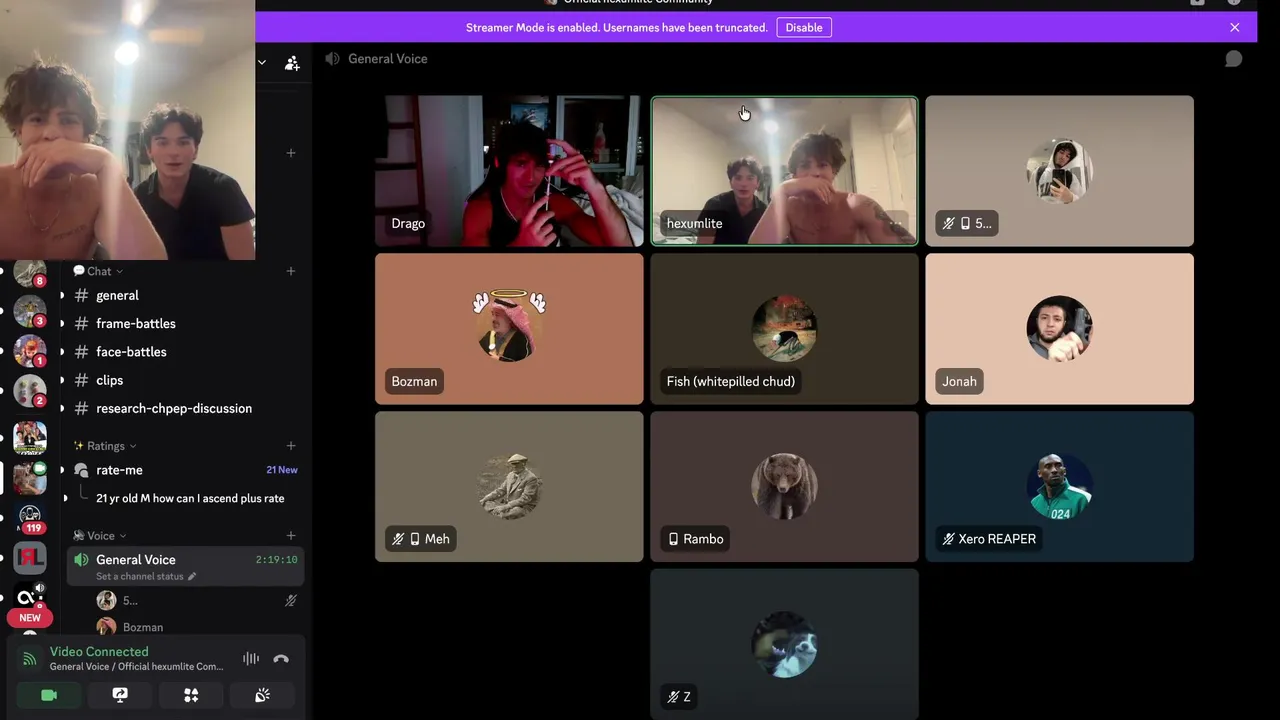
Task: Open the server icon with badge 2
Action: pyautogui.click(x=30, y=391)
